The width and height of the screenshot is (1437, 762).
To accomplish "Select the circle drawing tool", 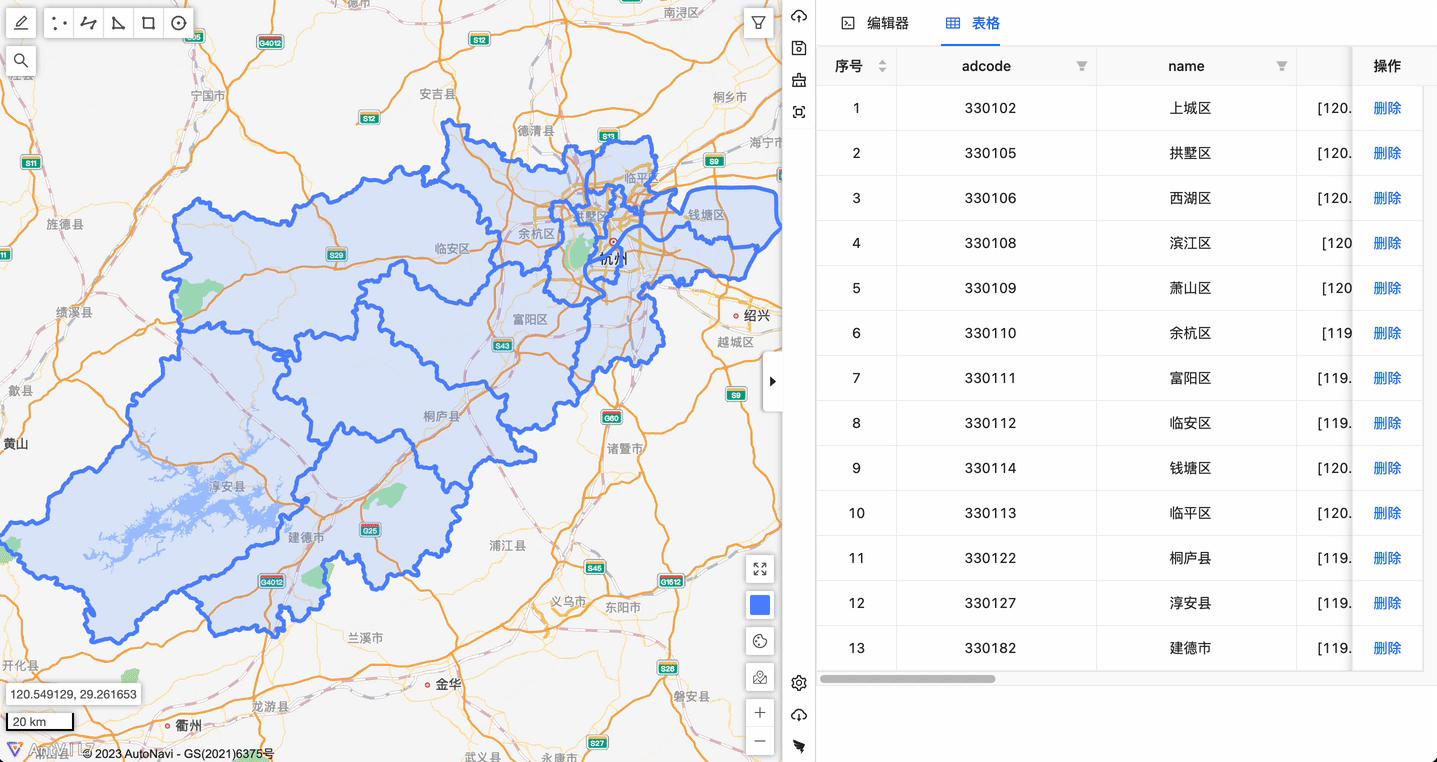I will 177,22.
